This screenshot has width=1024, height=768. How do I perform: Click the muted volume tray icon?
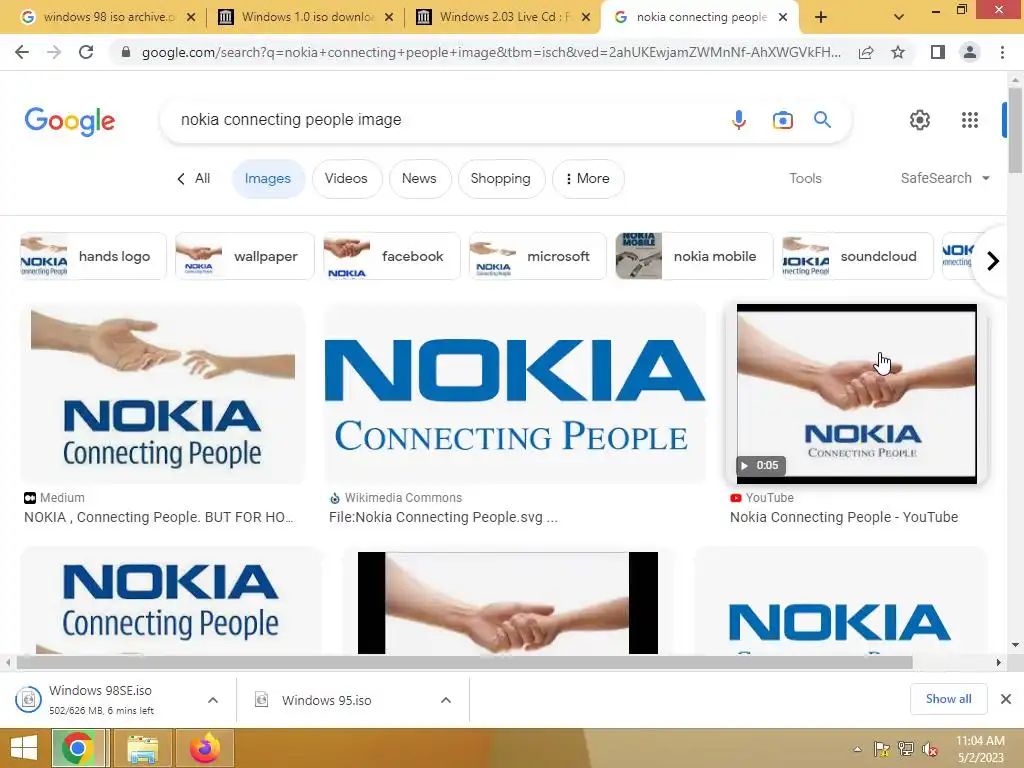coord(930,749)
